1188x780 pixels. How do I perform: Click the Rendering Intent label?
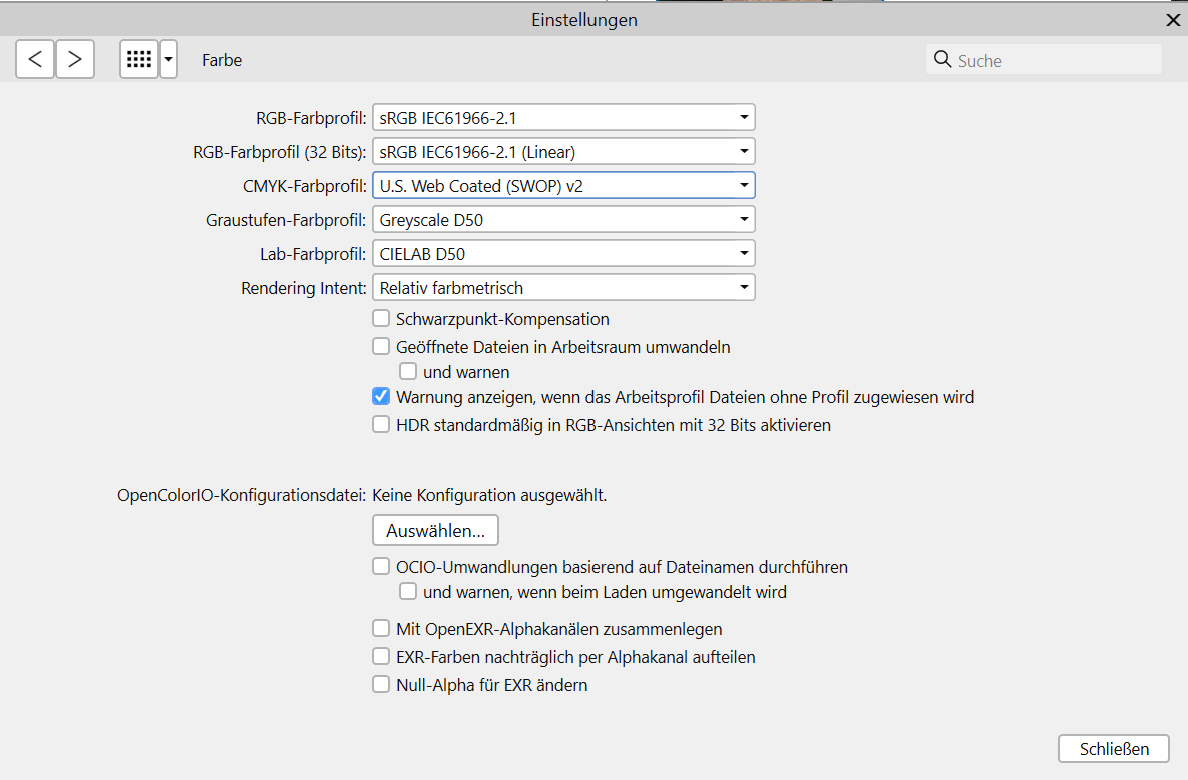pos(304,288)
